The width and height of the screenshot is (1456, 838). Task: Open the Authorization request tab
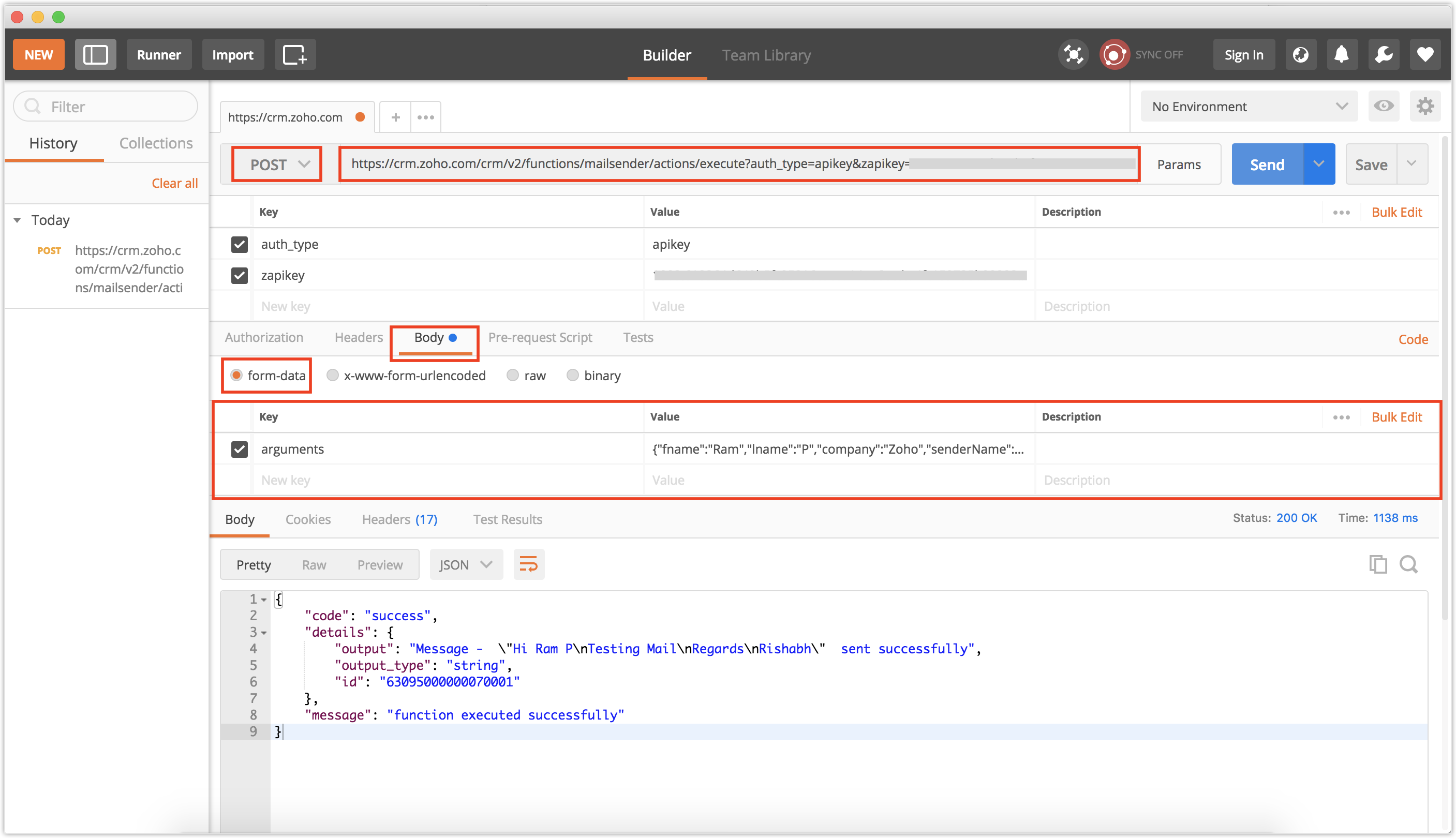264,337
